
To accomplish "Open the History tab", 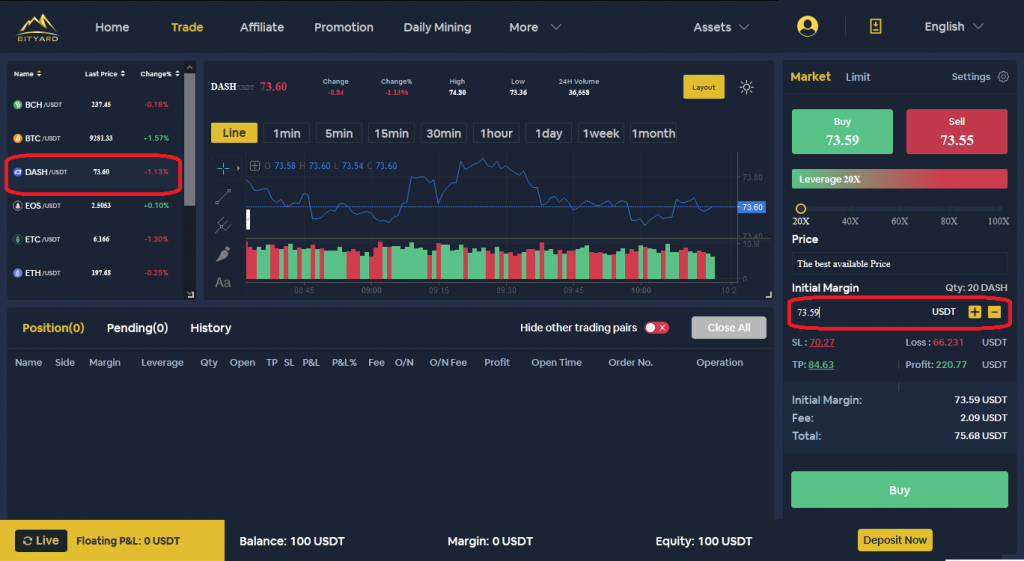I will (210, 328).
